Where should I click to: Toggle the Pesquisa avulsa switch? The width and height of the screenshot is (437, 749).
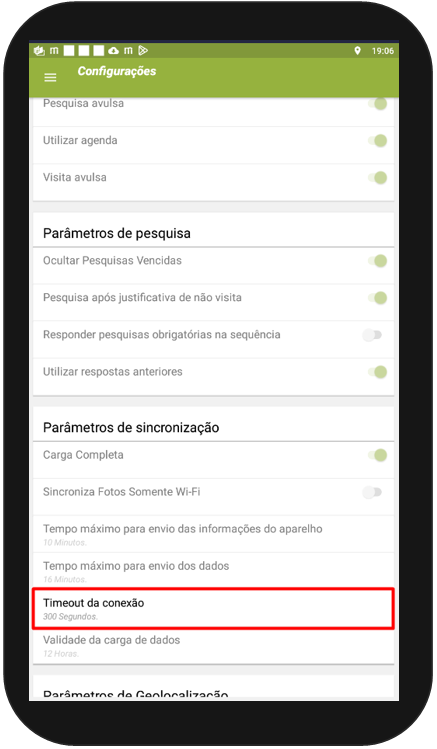(377, 104)
